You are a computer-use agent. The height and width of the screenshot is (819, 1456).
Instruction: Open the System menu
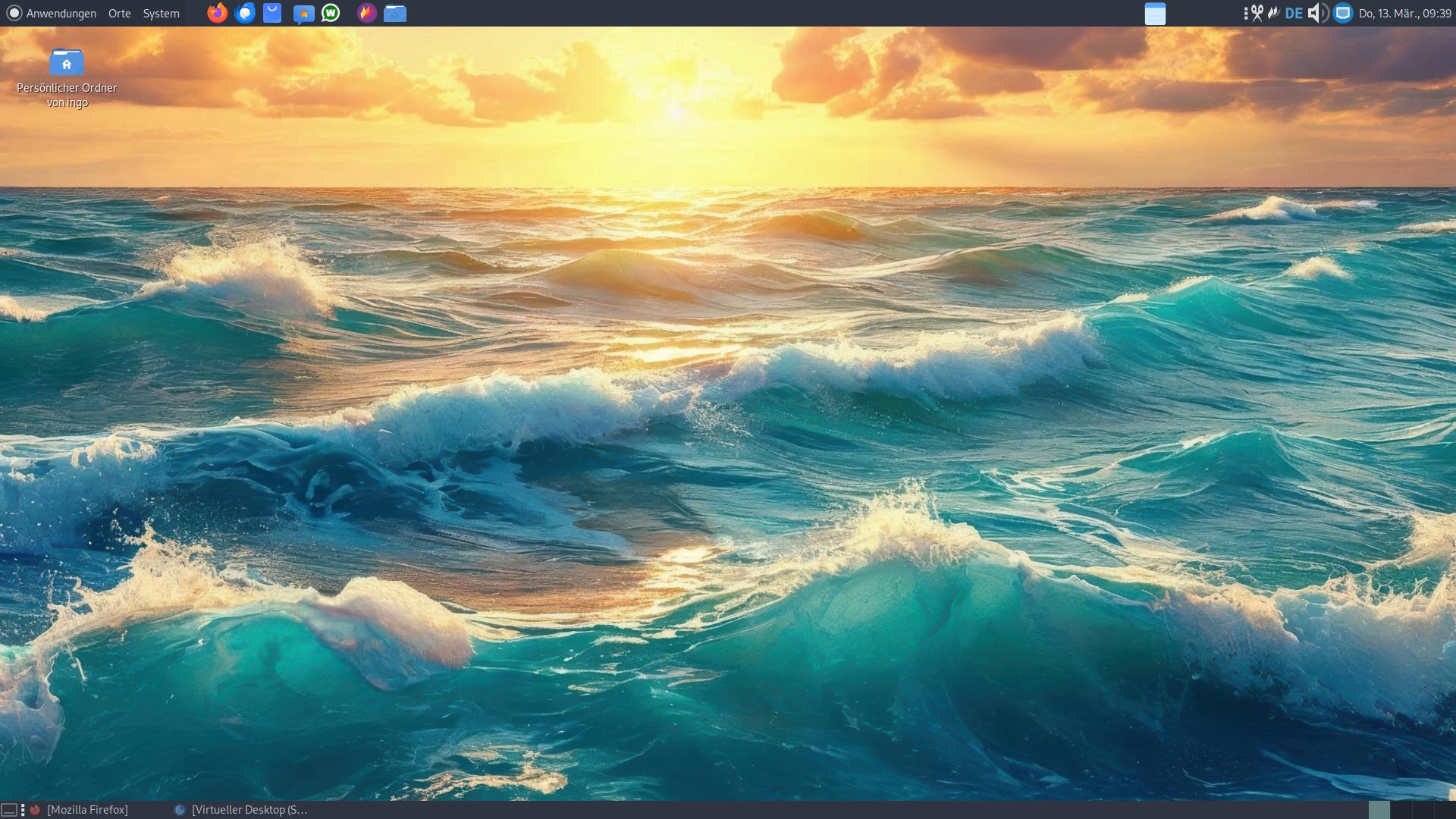[x=161, y=14]
